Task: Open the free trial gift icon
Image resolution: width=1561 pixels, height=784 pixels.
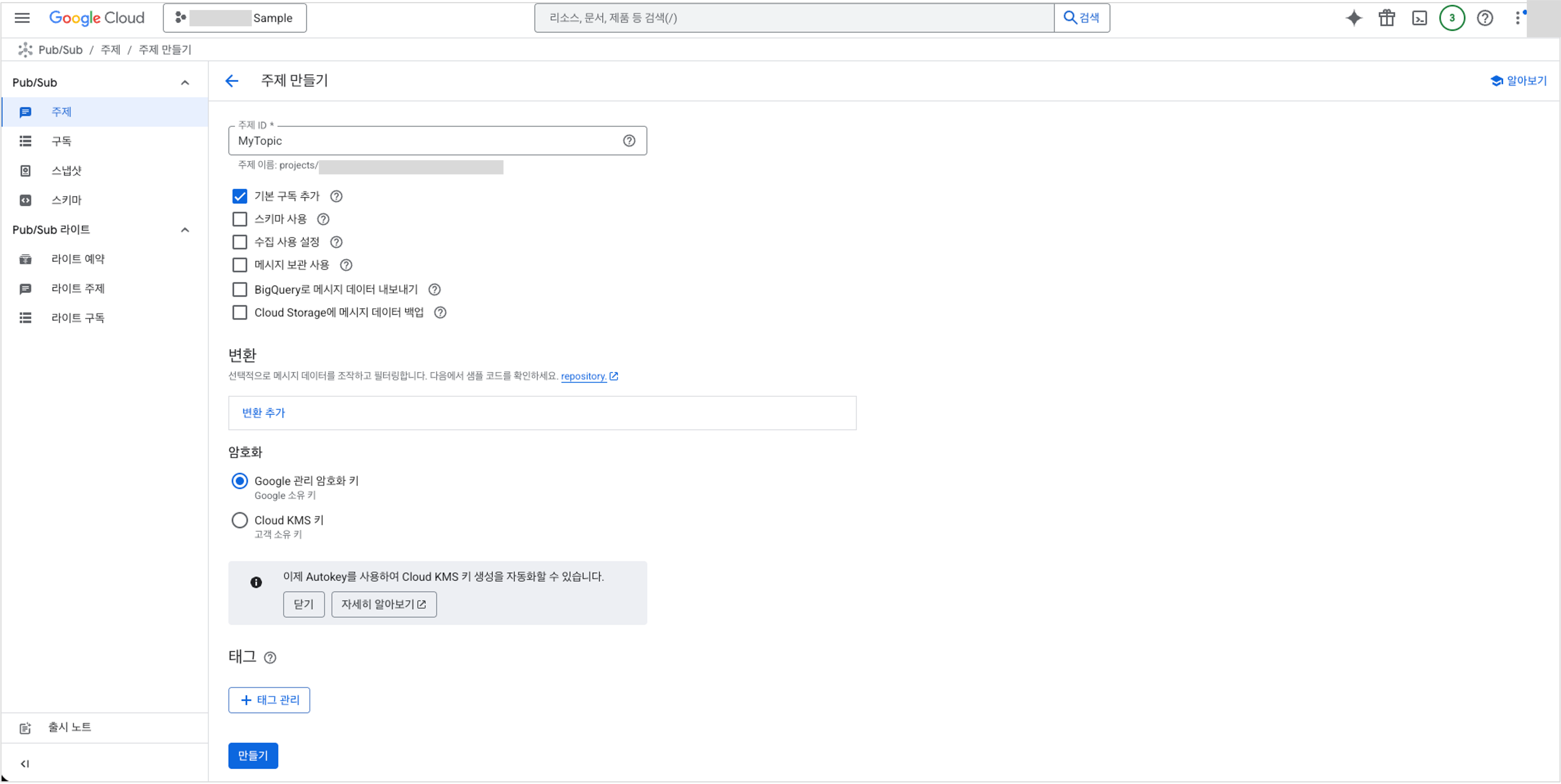Action: [x=1386, y=18]
